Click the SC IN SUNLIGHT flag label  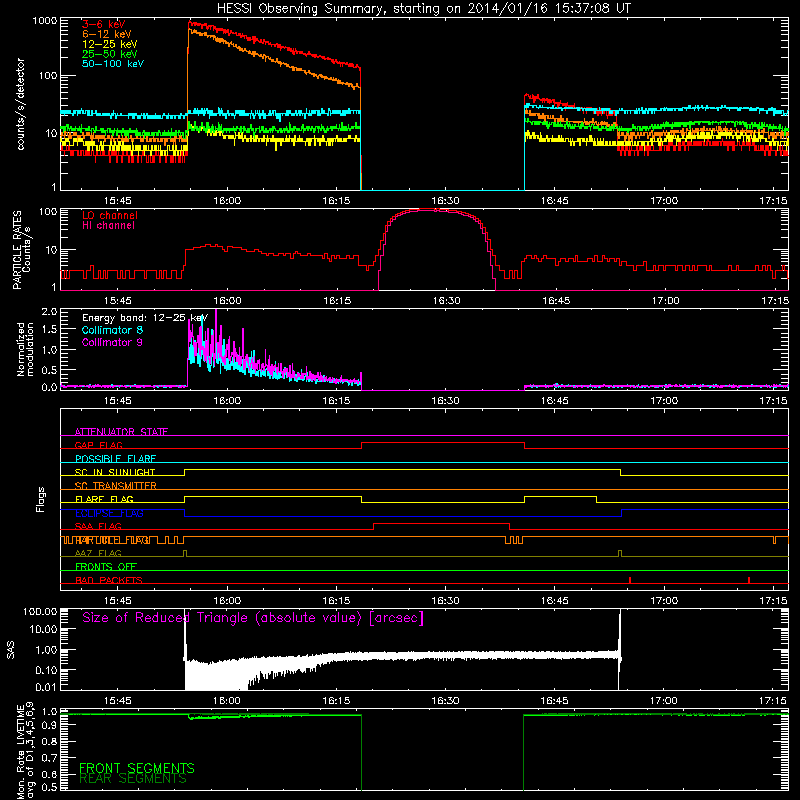click(115, 472)
